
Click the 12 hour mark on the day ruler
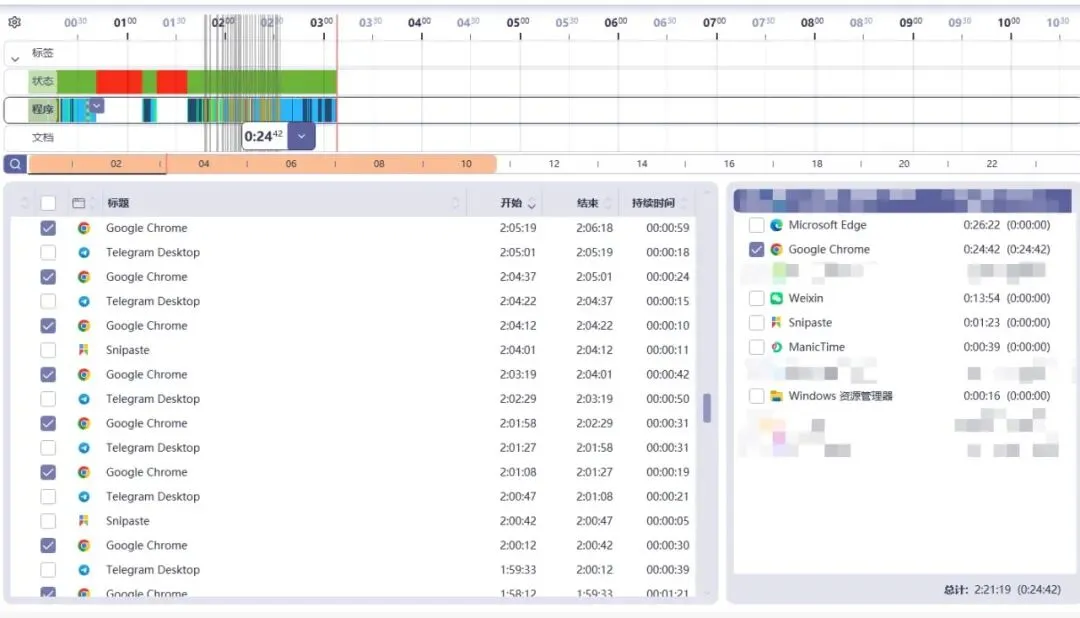(x=554, y=164)
